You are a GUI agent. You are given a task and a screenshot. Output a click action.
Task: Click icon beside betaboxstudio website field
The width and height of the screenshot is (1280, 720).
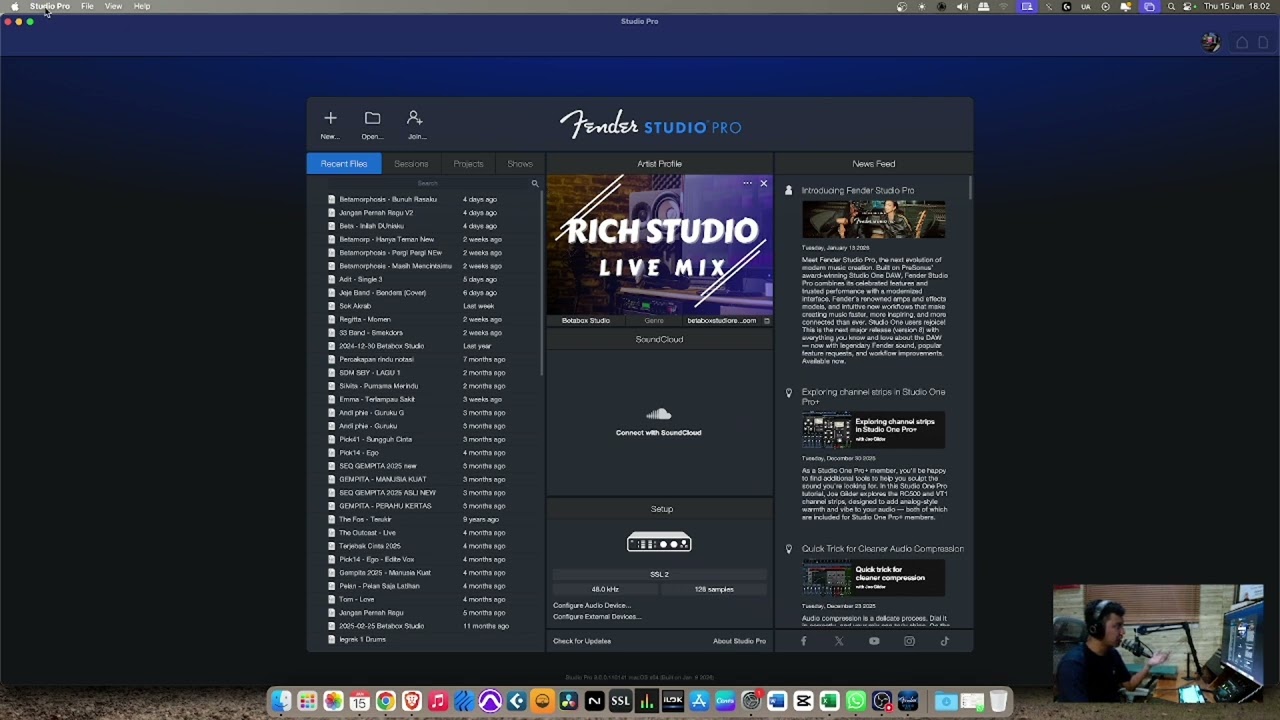pos(767,321)
